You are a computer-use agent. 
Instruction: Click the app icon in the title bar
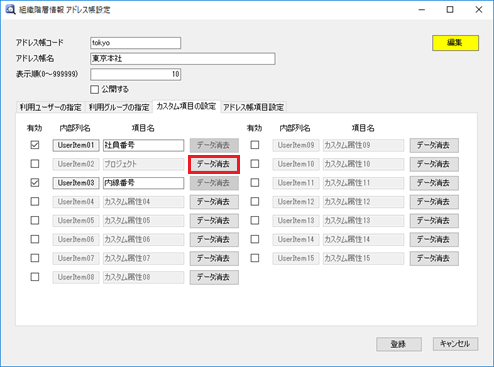[10, 9]
